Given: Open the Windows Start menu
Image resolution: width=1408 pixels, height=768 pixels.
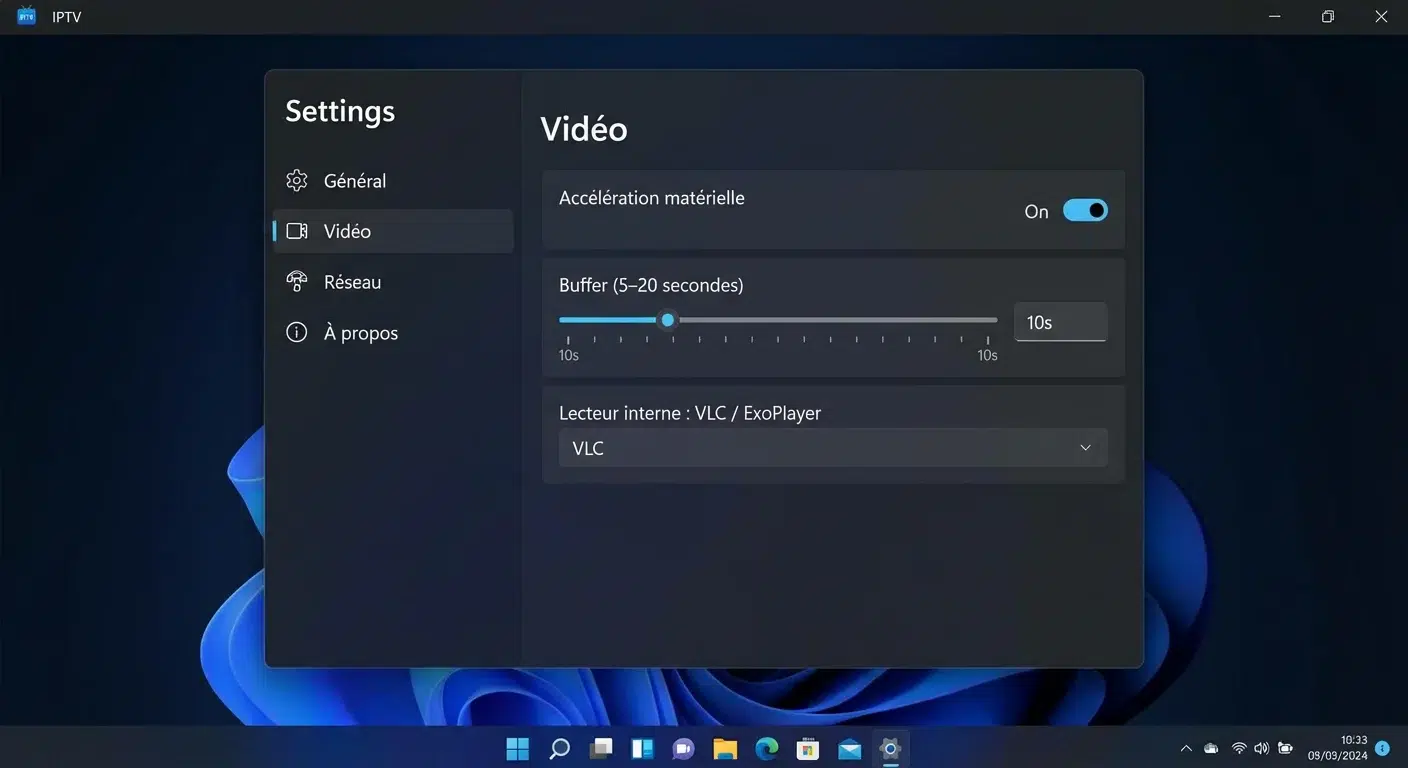Looking at the screenshot, I should point(518,748).
